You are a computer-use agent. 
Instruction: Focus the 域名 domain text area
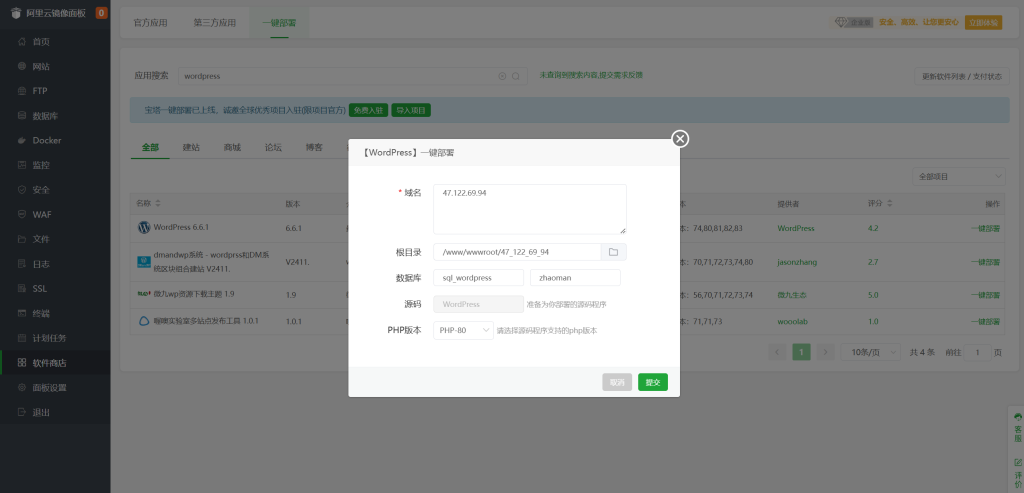click(530, 209)
